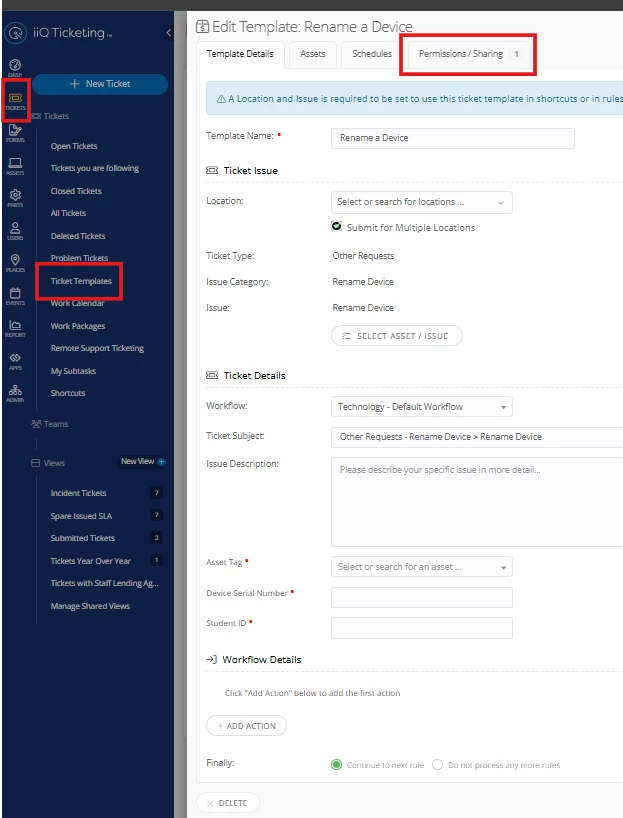Click the Issue Description text area
The height and width of the screenshot is (818, 623).
477,502
